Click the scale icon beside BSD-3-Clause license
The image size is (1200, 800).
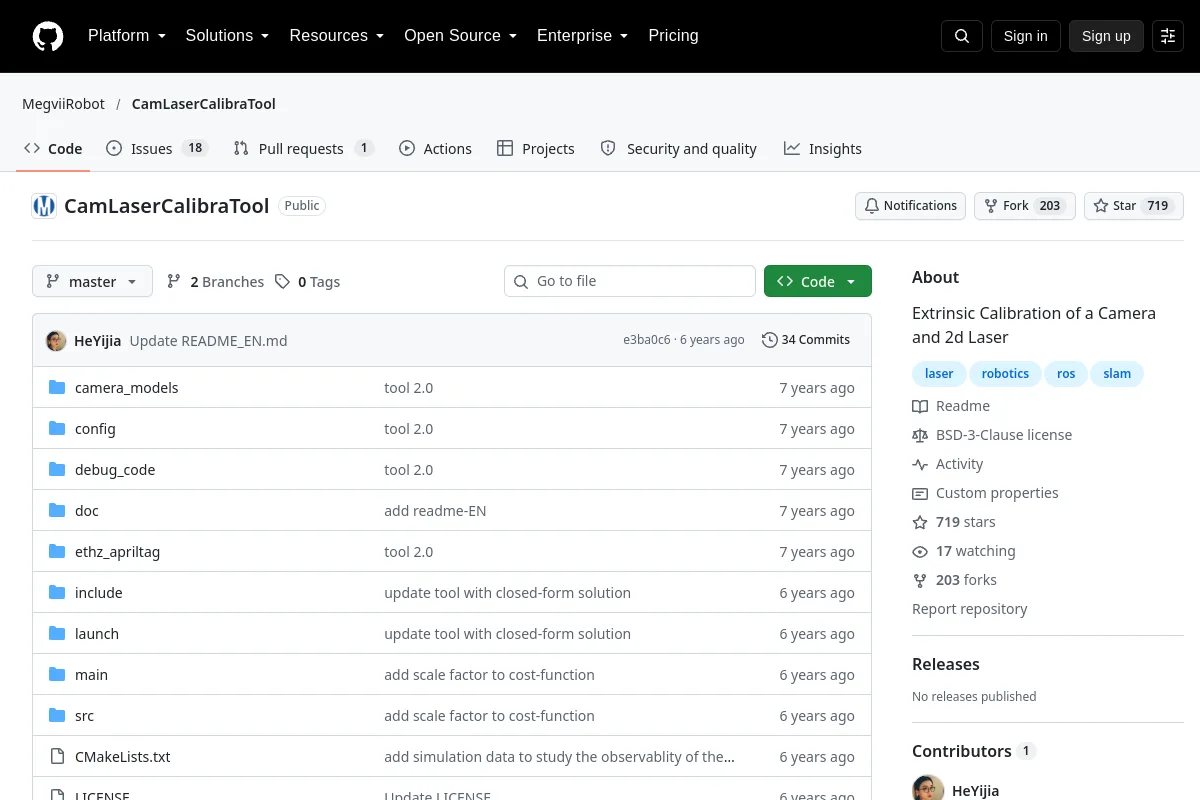(x=920, y=435)
